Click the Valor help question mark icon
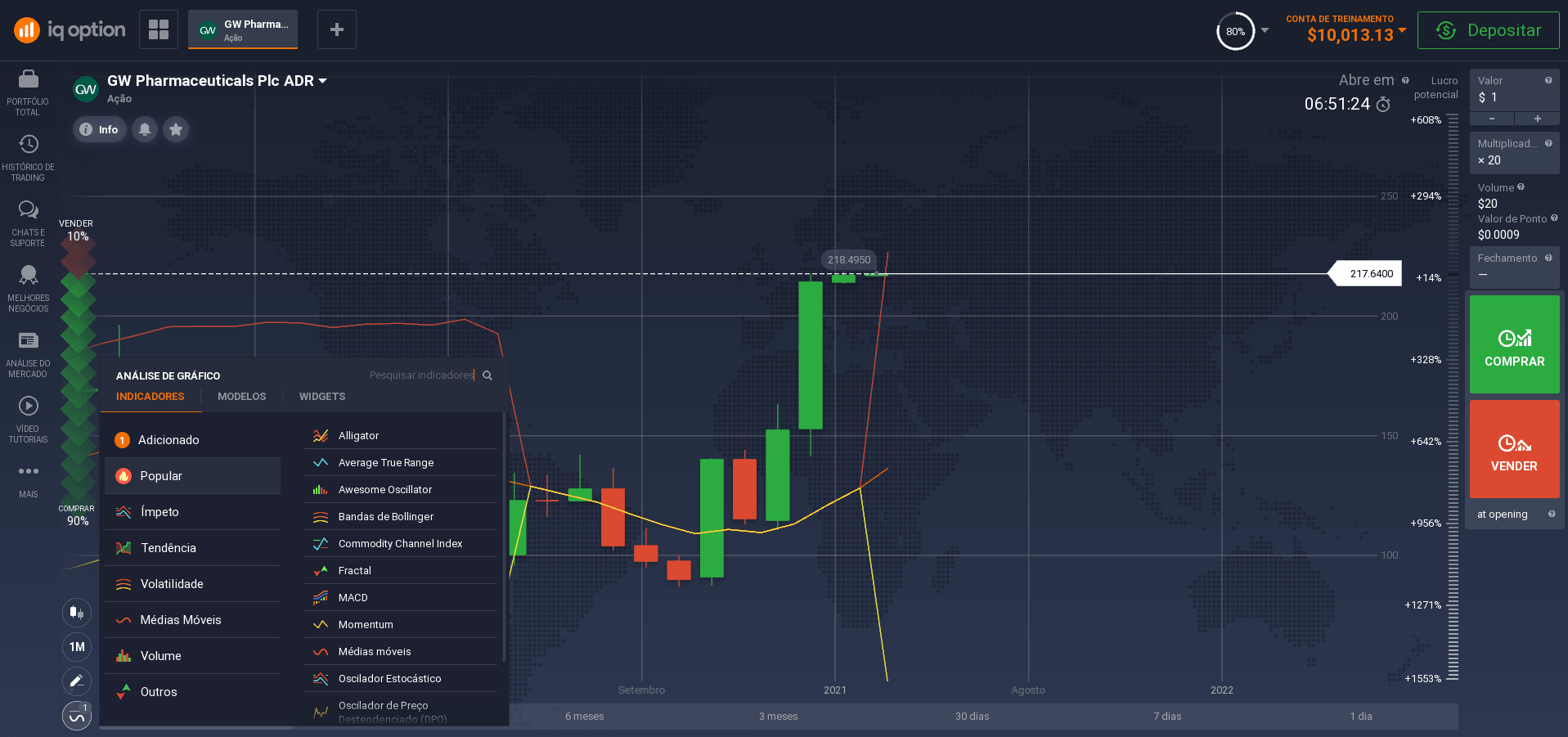Screen dimensions: 1568x737 click(1548, 80)
